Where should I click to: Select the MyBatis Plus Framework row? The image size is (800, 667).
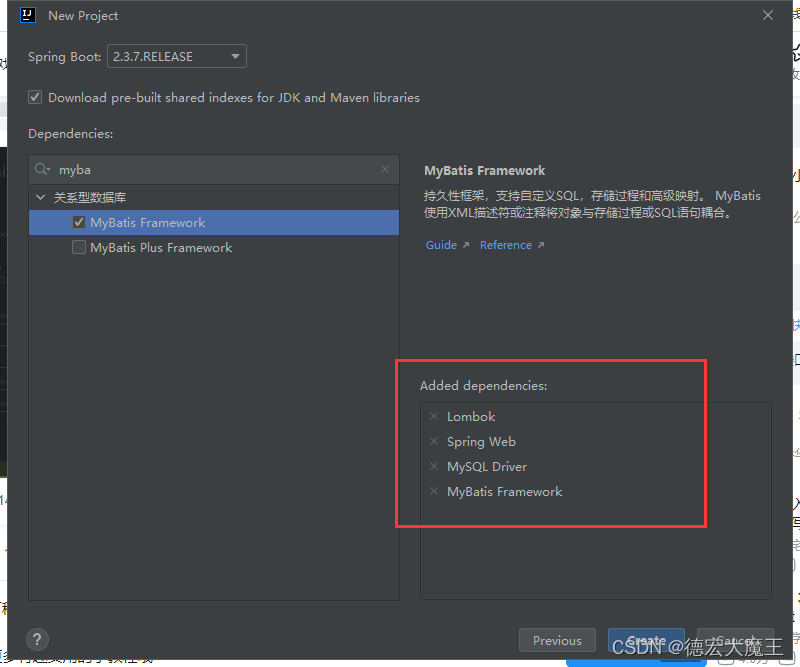214,248
